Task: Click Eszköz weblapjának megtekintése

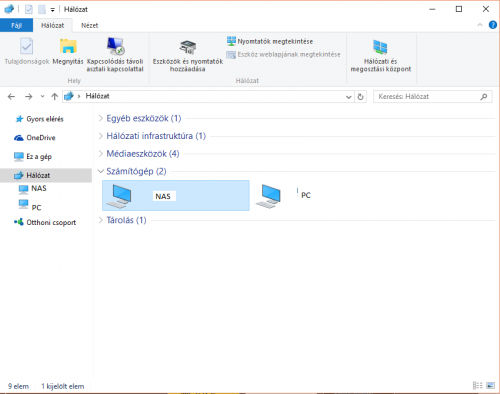Action: coord(283,54)
